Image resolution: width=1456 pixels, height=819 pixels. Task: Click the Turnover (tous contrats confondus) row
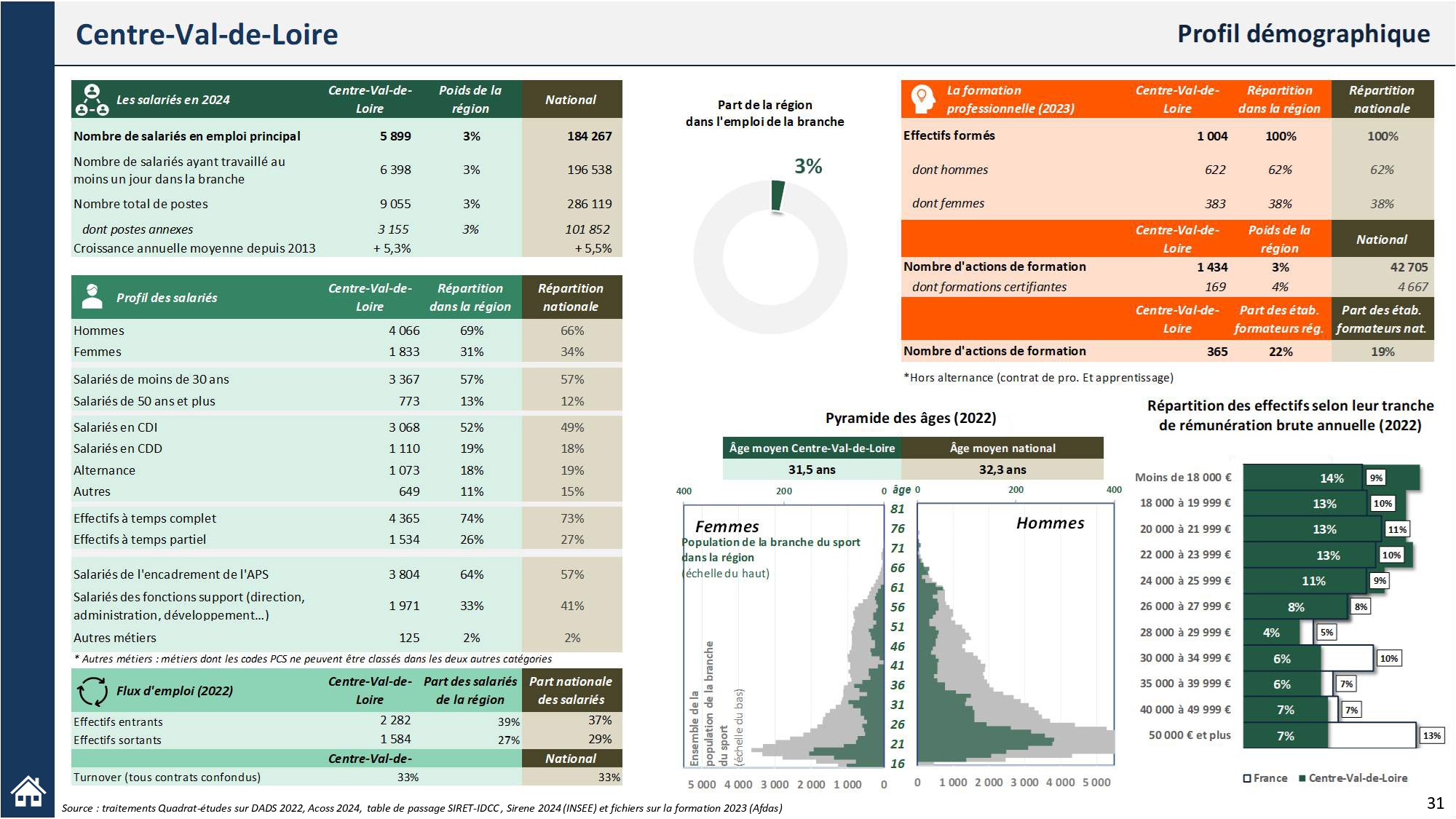pyautogui.click(x=167, y=777)
